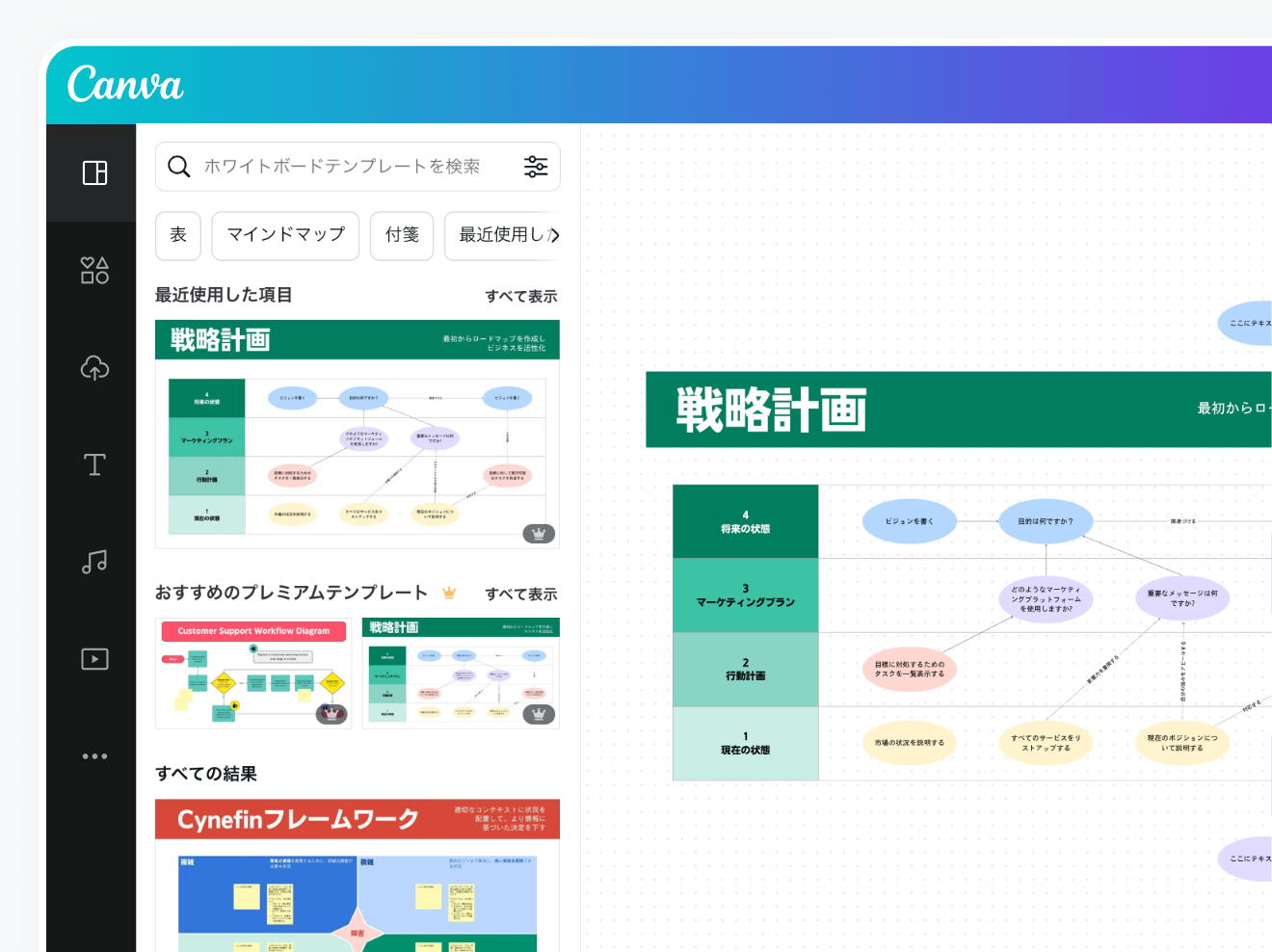Open the Design templates panel in the sidebar
Viewport: 1272px width, 952px height.
(93, 173)
